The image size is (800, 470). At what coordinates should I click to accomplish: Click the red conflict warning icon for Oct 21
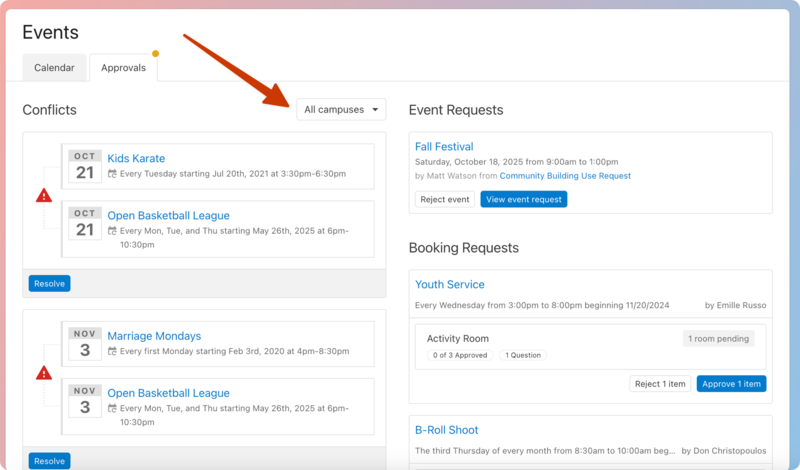[44, 196]
